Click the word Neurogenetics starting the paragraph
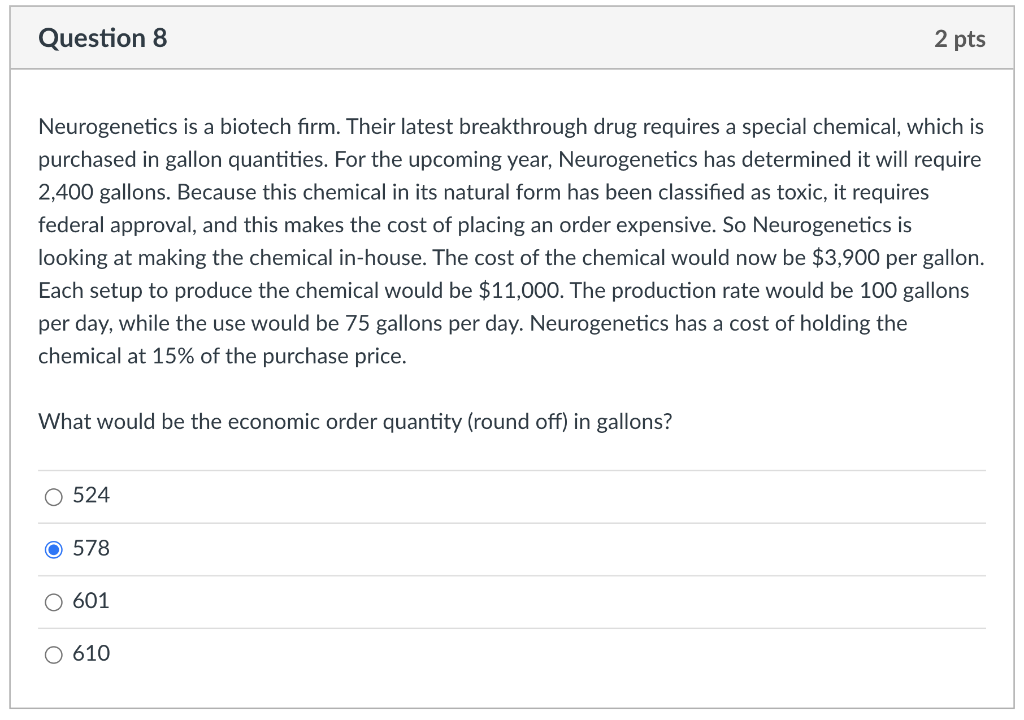 [108, 127]
